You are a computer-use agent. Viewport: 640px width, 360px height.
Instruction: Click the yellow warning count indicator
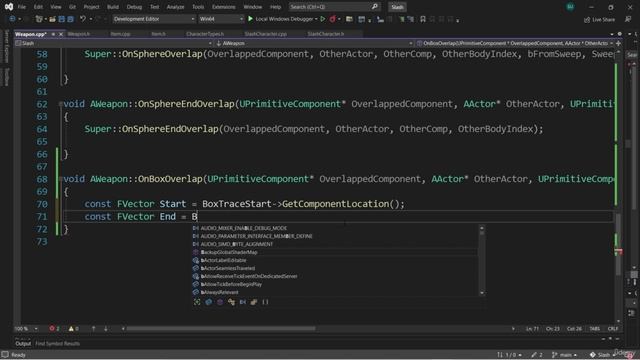click(x=73, y=329)
